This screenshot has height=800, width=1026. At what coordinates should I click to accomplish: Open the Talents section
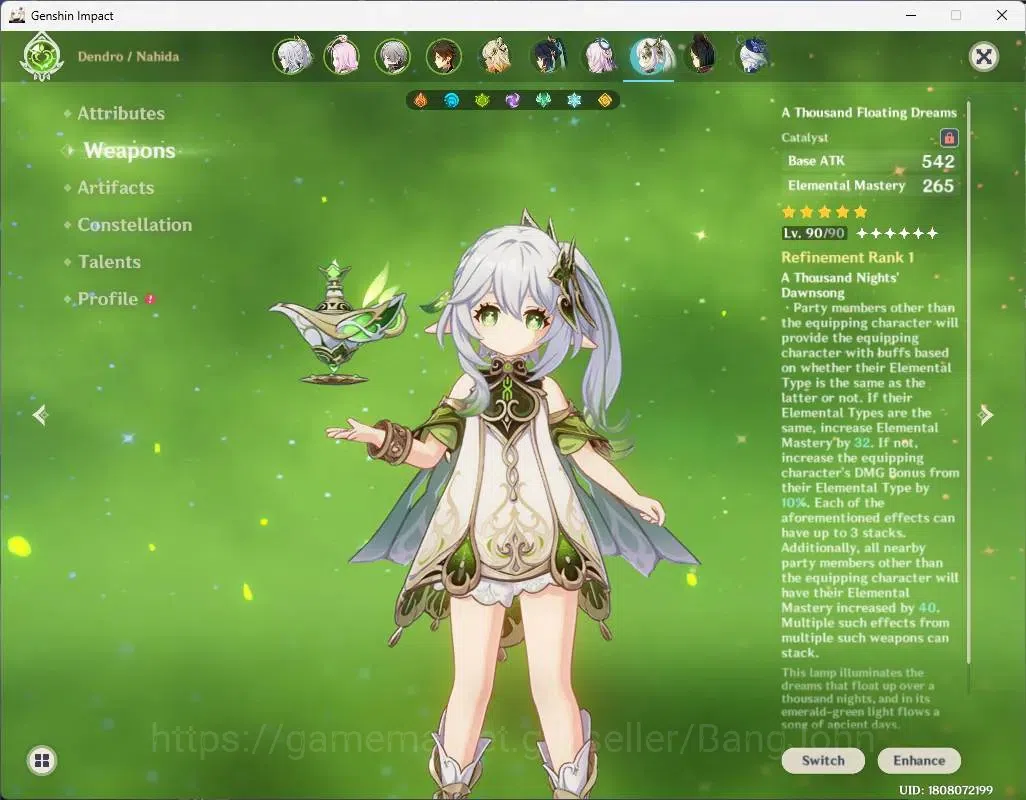tap(109, 262)
